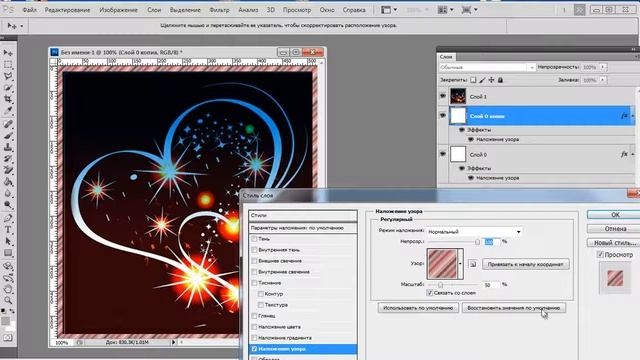Image resolution: width=640 pixels, height=360 pixels.
Task: Select the Crop tool
Action: pyautogui.click(x=8, y=99)
